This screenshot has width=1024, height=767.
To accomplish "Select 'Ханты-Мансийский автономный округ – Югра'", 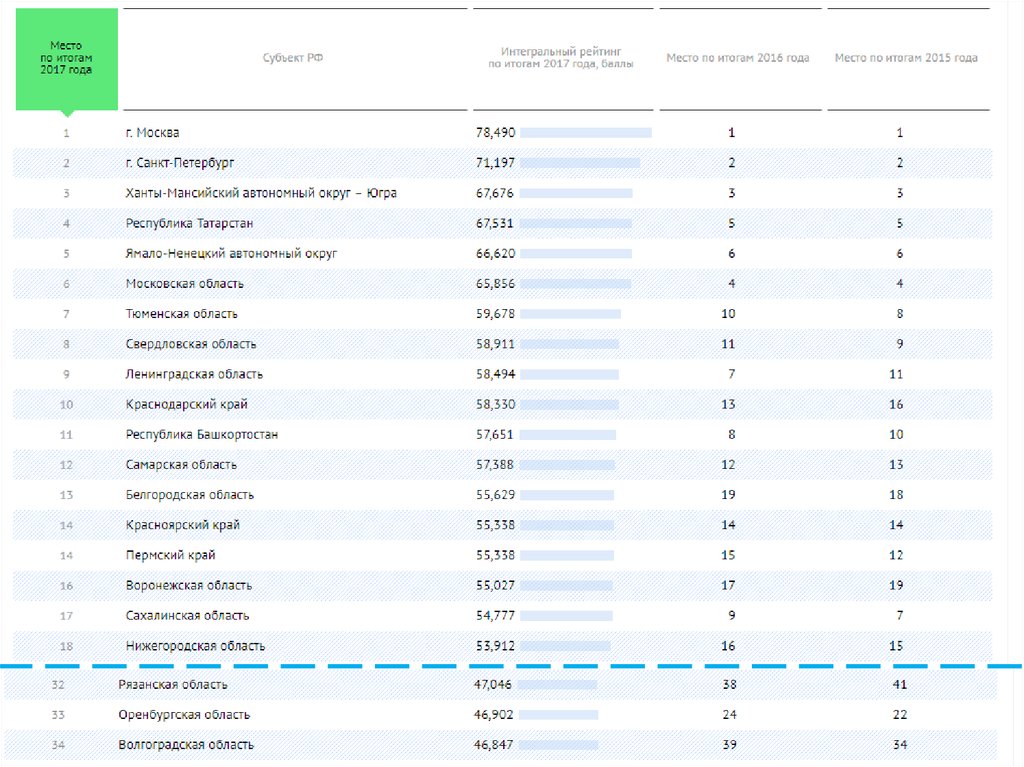I will [x=260, y=193].
